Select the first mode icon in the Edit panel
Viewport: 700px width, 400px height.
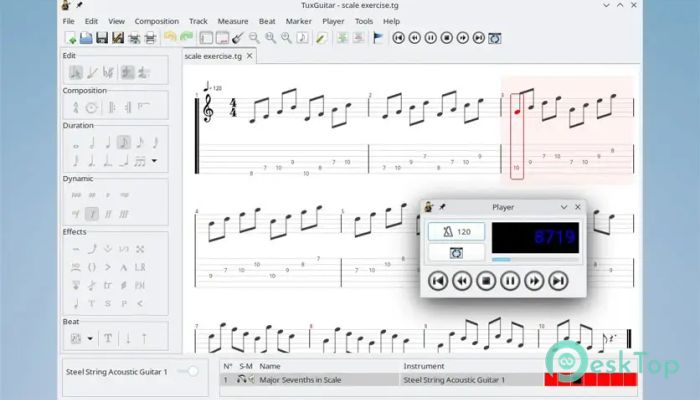(x=75, y=72)
